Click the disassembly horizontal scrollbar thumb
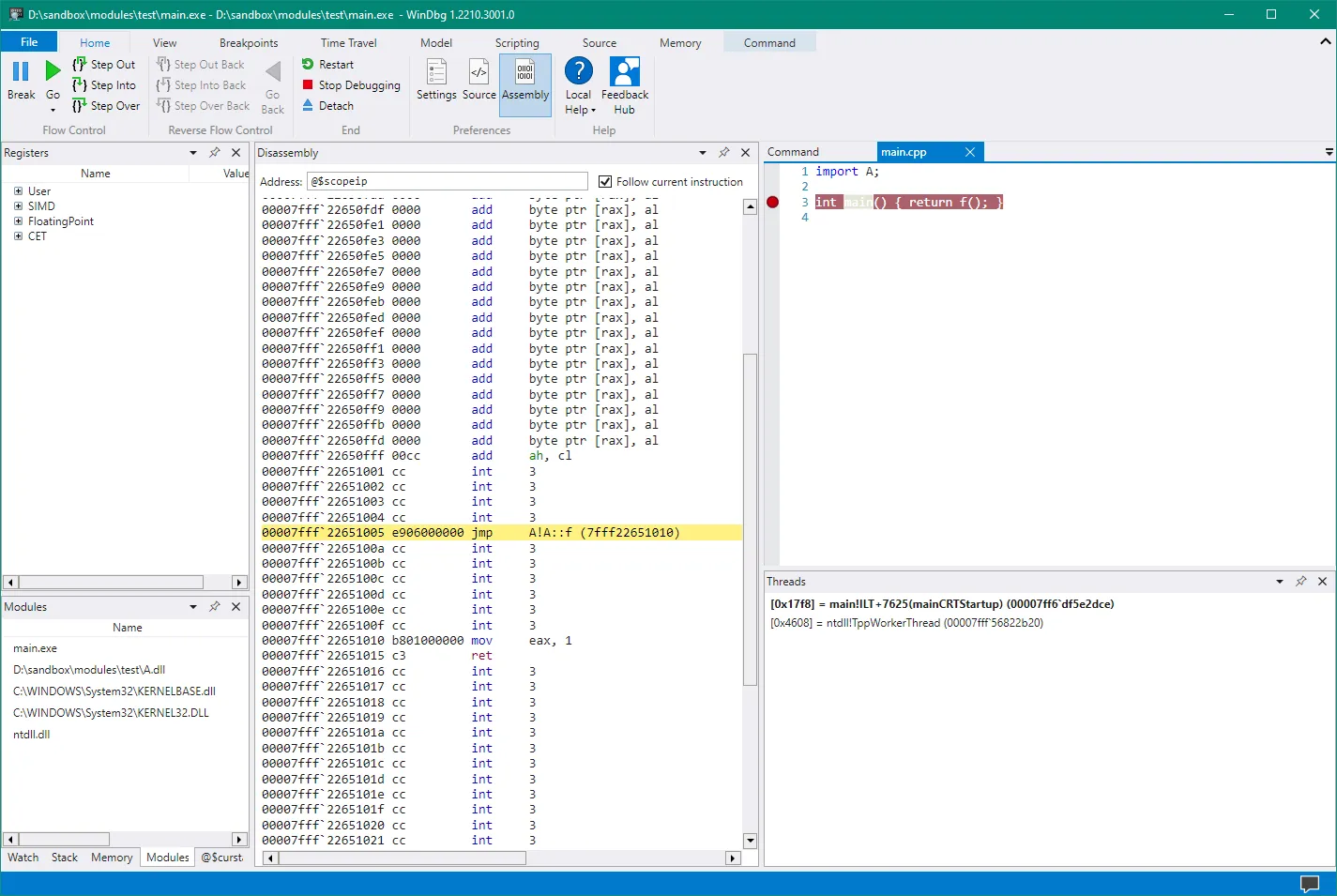The image size is (1337, 896). pyautogui.click(x=402, y=858)
